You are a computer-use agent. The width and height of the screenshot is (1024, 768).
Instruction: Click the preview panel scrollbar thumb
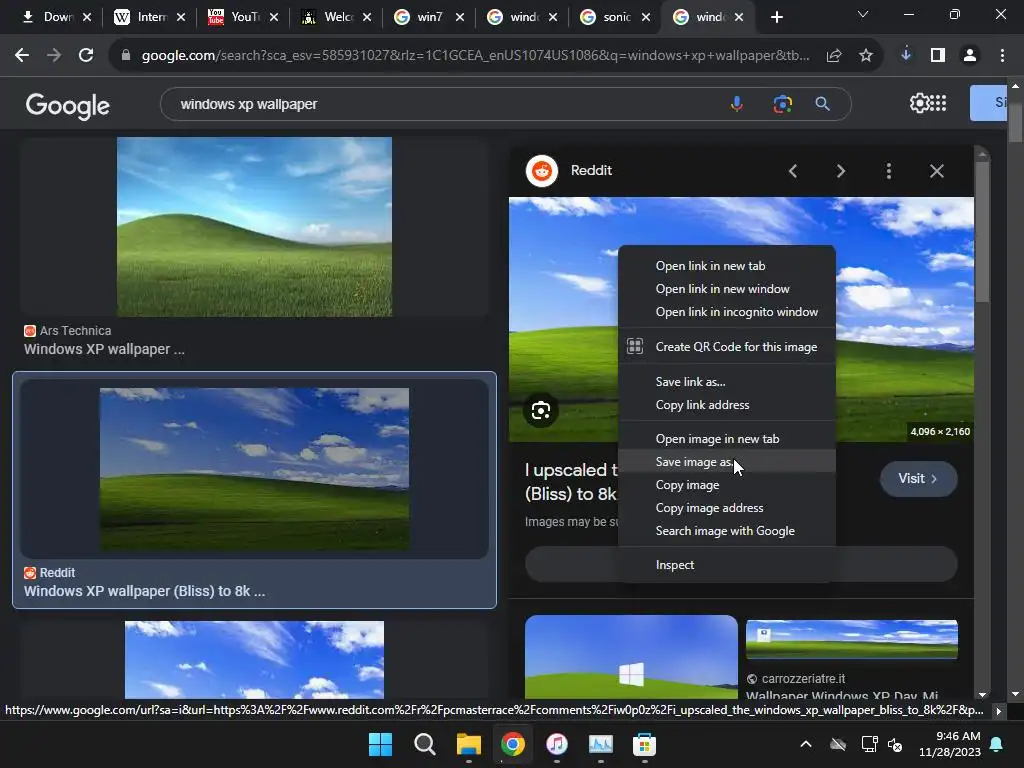[x=982, y=232]
